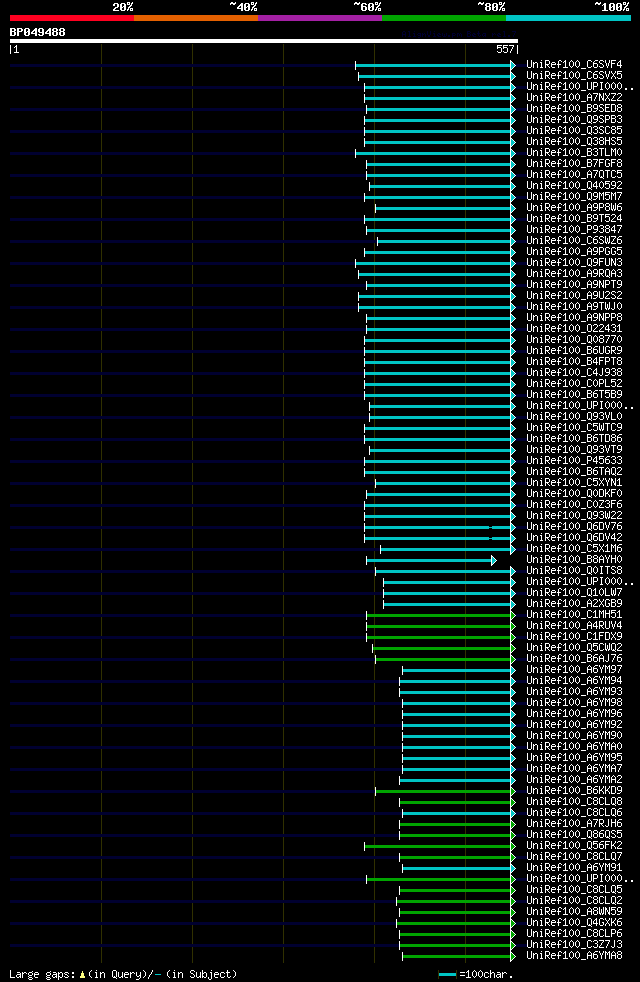Open the UniRef100_C6SWZ6 entry
Image resolution: width=640 pixels, height=982 pixels.
point(574,241)
